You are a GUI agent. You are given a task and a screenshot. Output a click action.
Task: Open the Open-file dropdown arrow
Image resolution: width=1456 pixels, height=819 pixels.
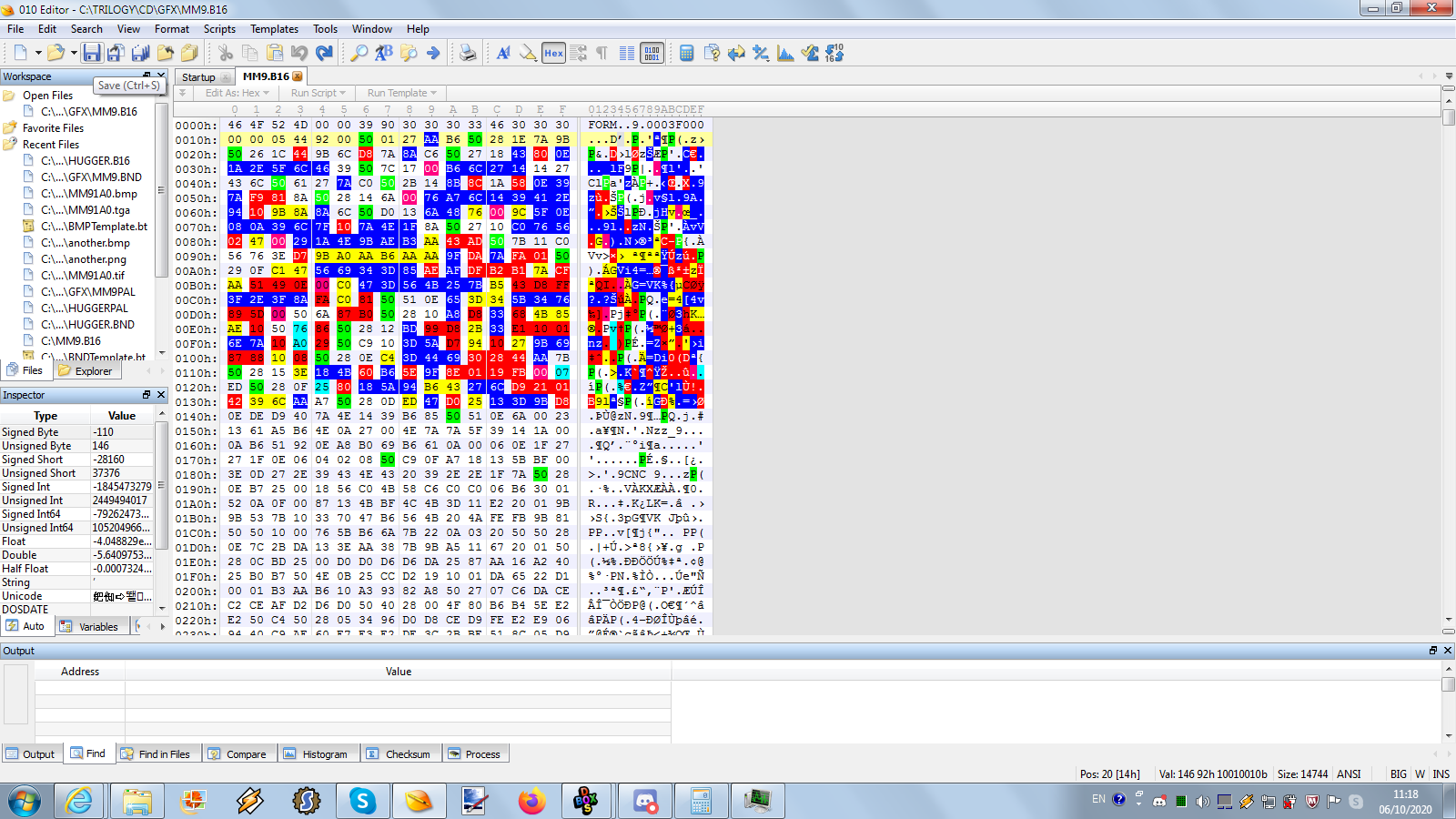pyautogui.click(x=74, y=53)
